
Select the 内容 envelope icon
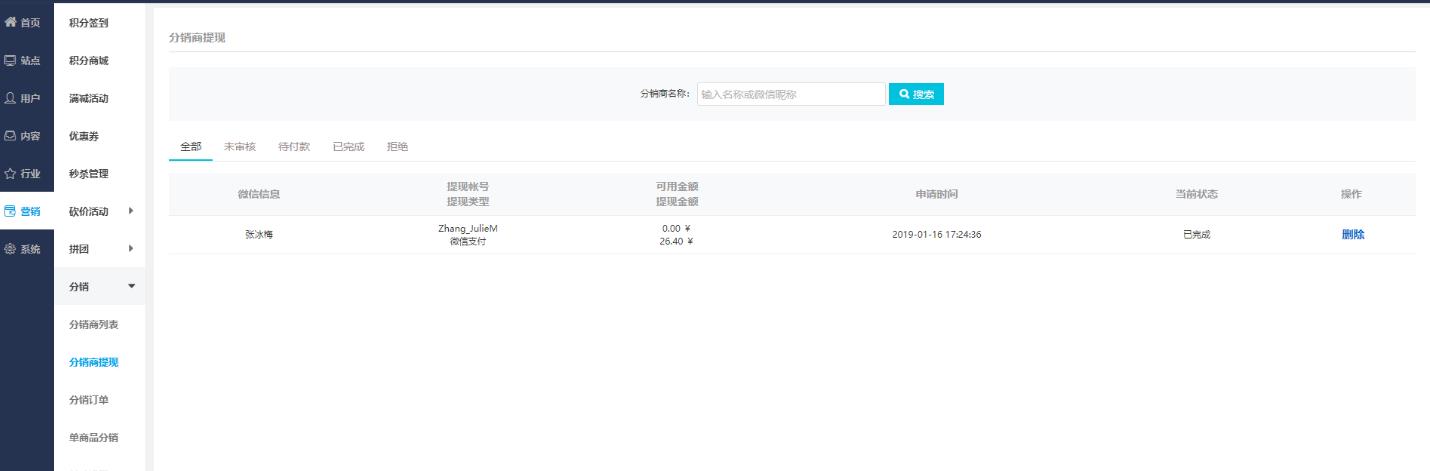click(11, 136)
